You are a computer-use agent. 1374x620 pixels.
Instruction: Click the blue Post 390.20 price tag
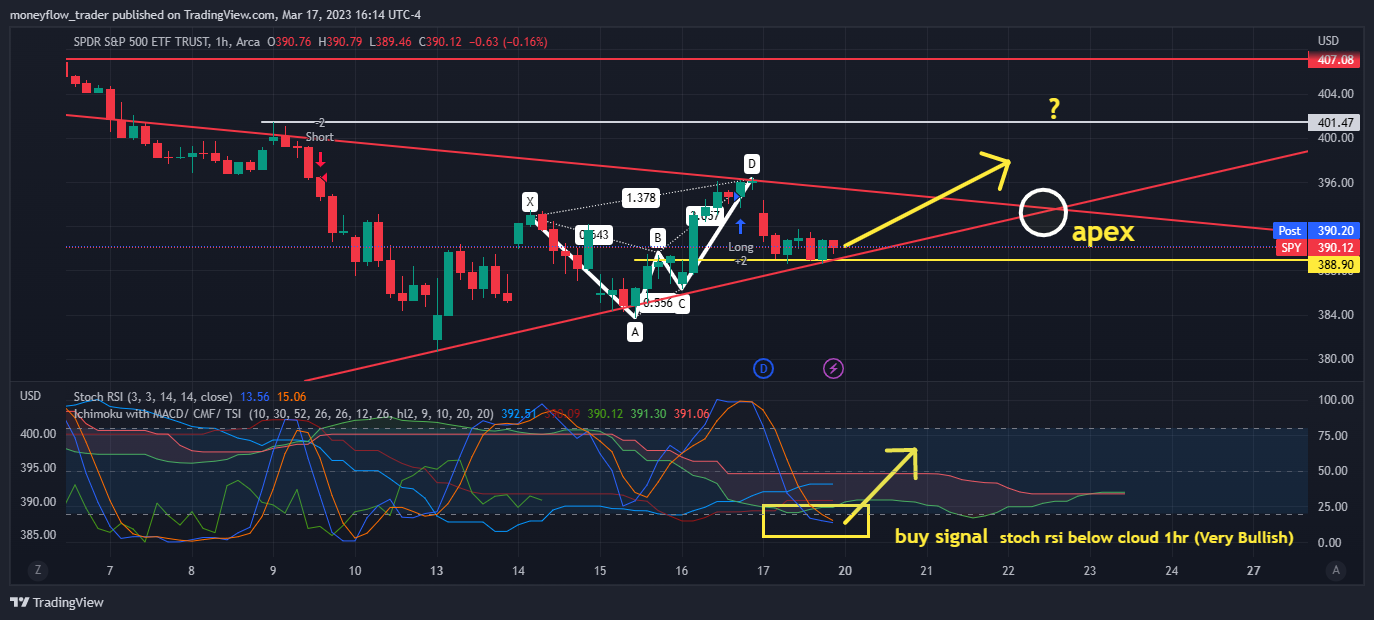click(1318, 230)
